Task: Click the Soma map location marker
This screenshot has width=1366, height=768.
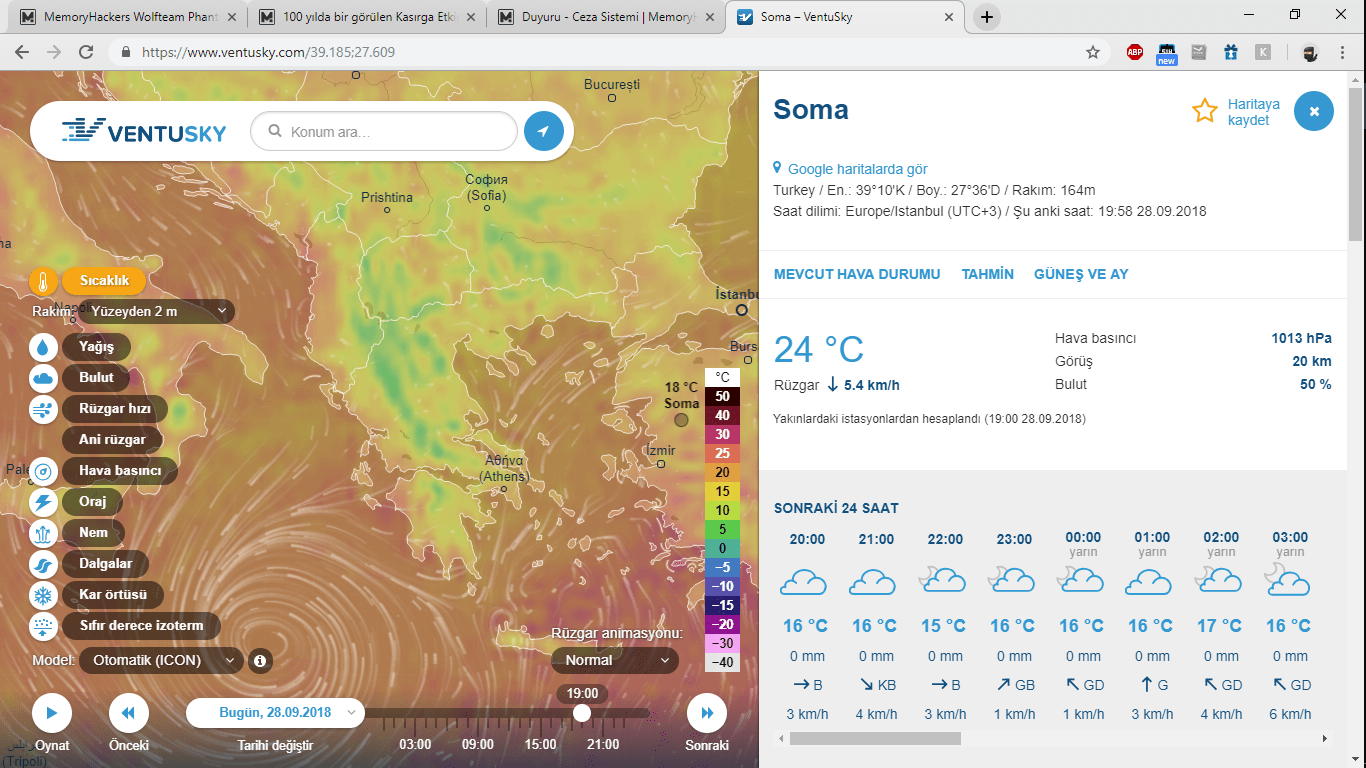Action: click(x=681, y=420)
